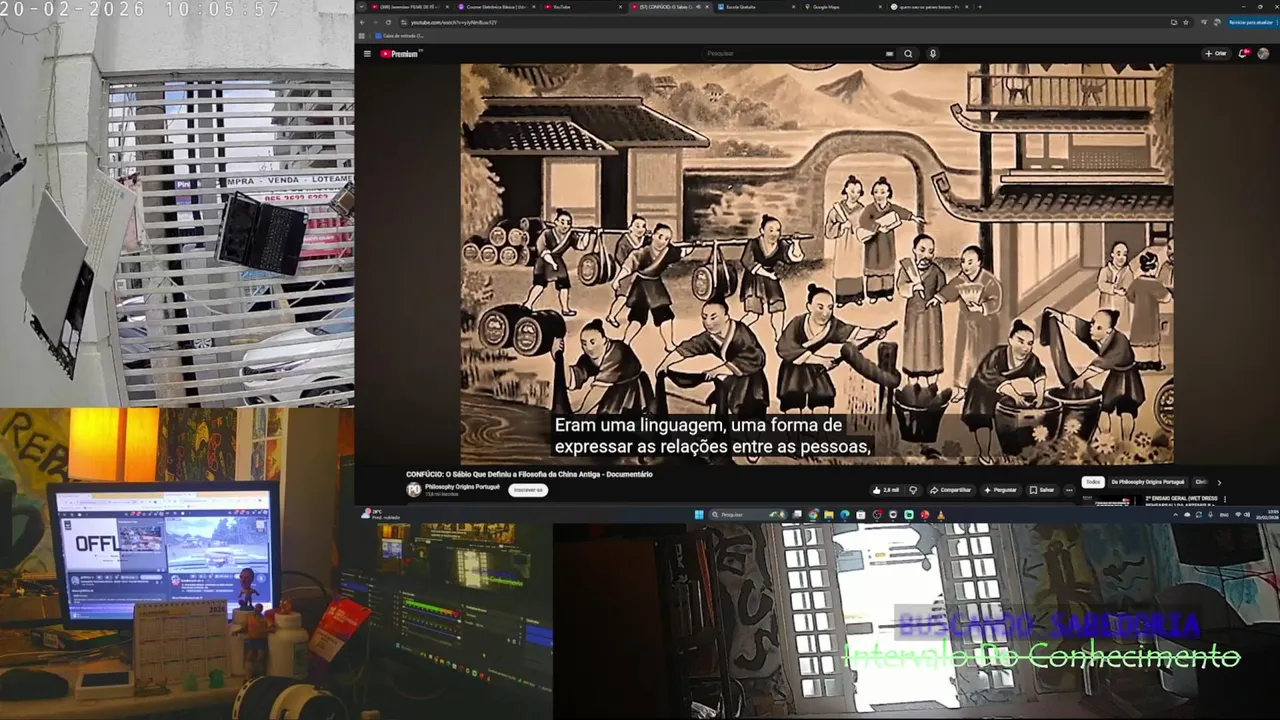Open the on-screen keyboard icon in search box
Screen dimensions: 1280x720
pyautogui.click(x=889, y=54)
